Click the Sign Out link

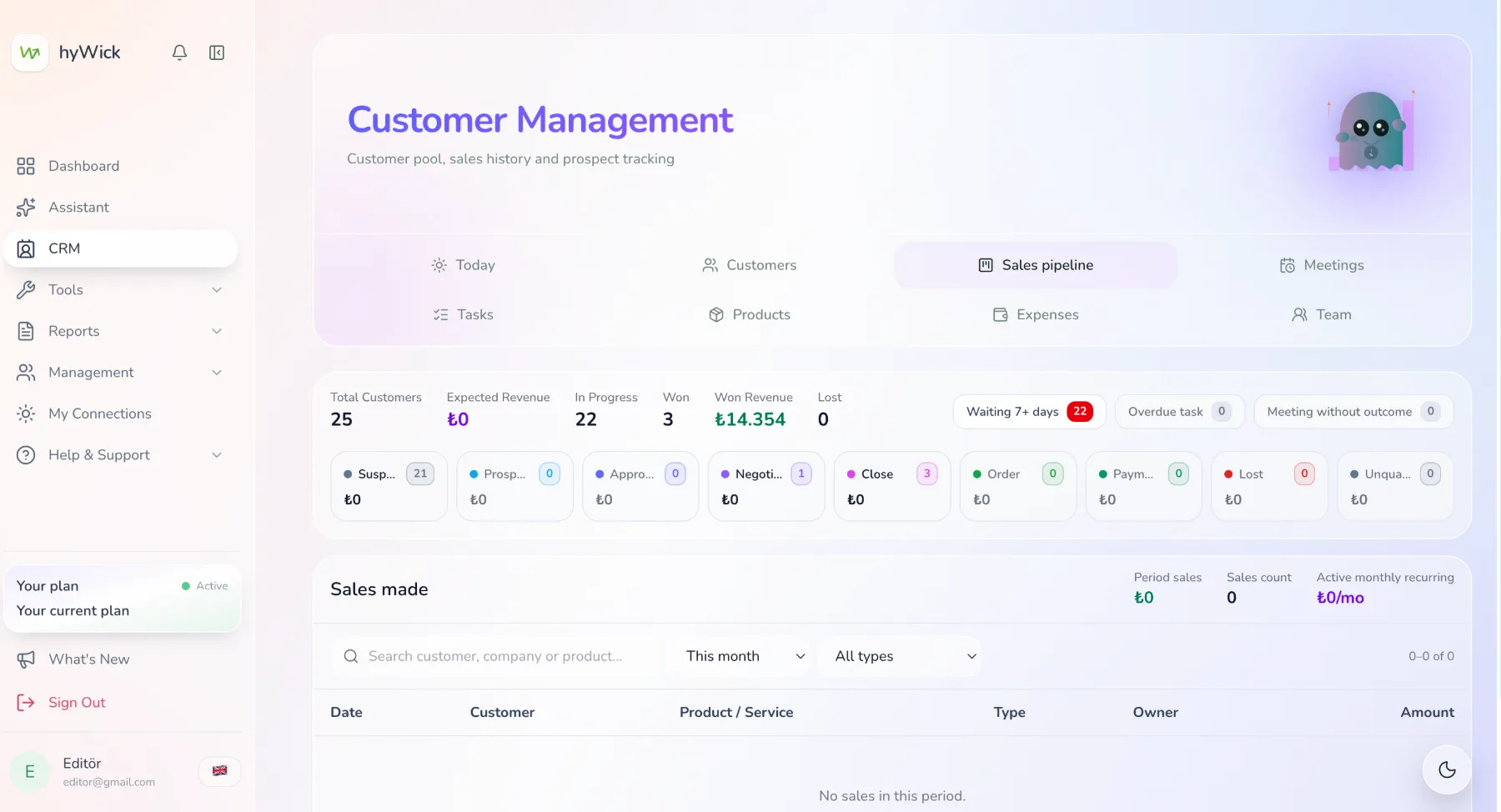[77, 703]
